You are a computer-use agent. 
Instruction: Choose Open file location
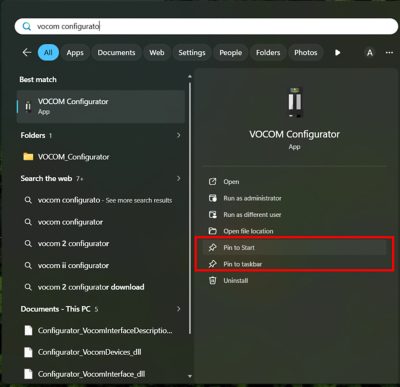pos(295,231)
